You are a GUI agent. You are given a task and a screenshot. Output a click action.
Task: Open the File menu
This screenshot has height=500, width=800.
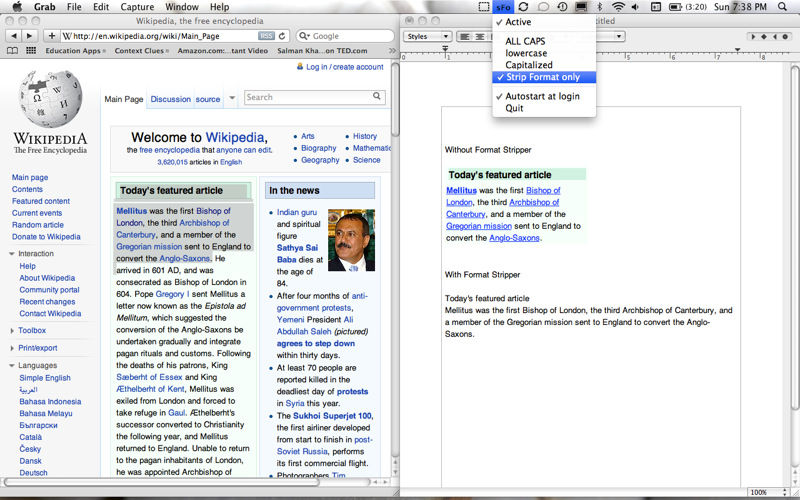coord(74,7)
